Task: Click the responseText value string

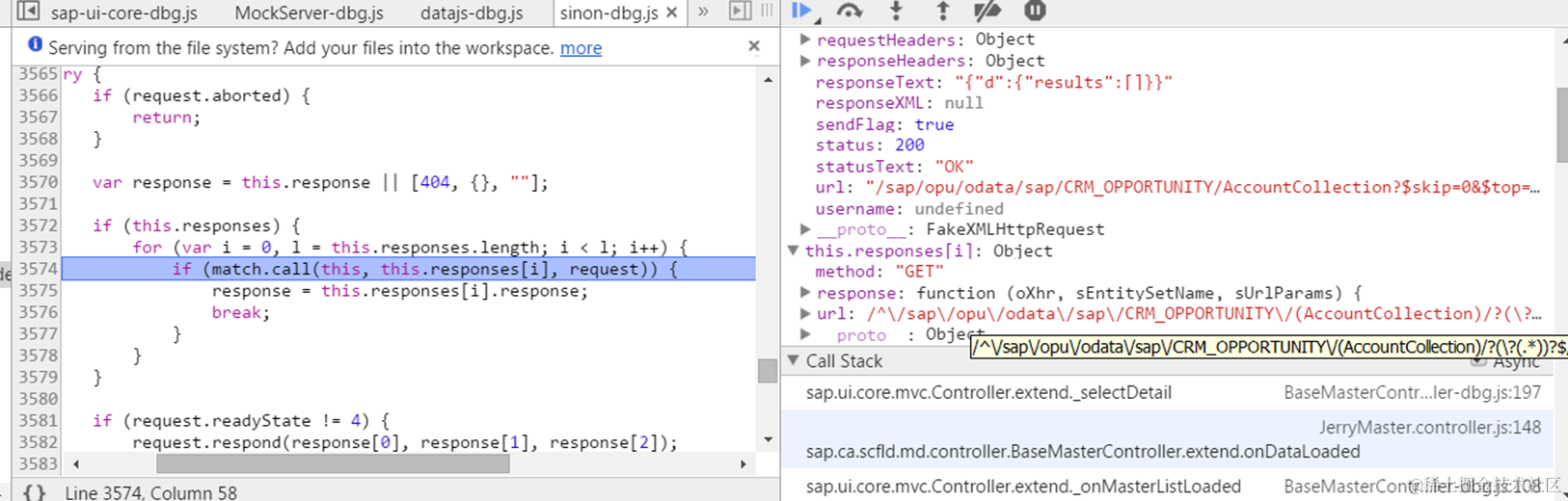Action: (x=1064, y=82)
